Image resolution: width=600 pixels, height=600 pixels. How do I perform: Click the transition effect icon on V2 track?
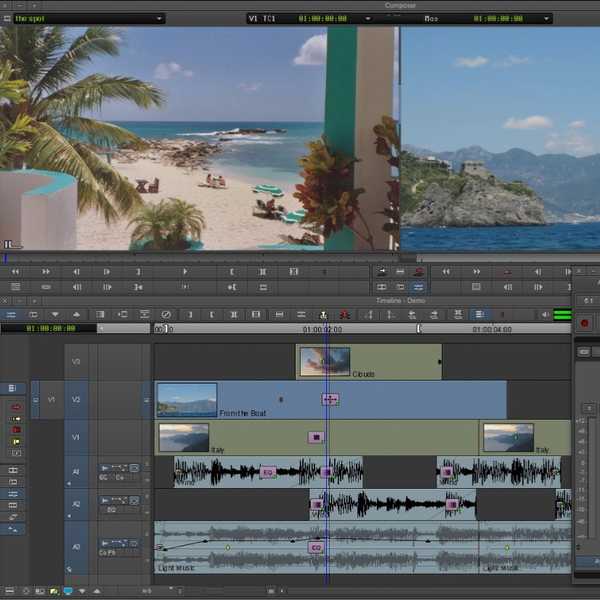pyautogui.click(x=329, y=399)
